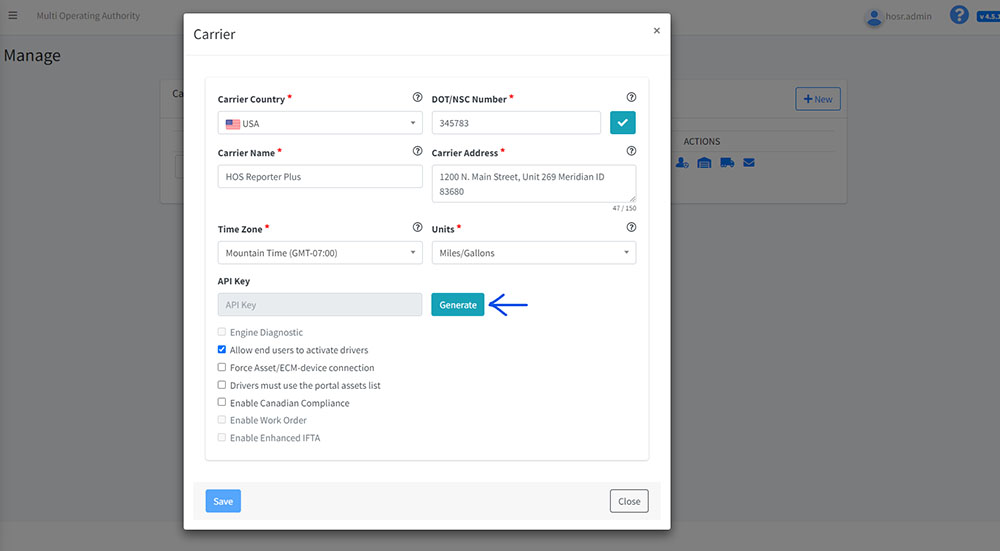This screenshot has width=1000, height=551.
Task: Click the New carrier button
Action: click(x=818, y=99)
